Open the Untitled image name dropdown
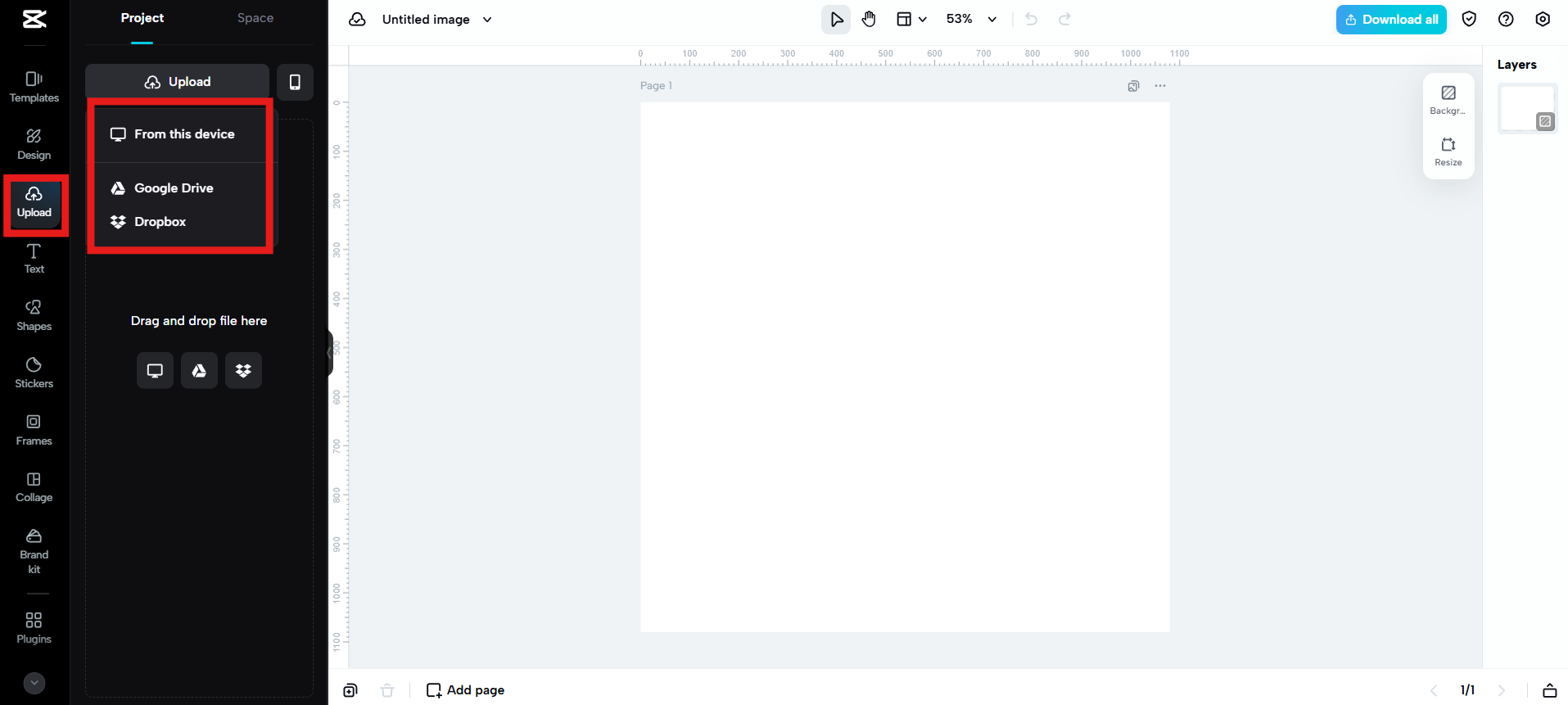The image size is (1568, 705). click(487, 20)
